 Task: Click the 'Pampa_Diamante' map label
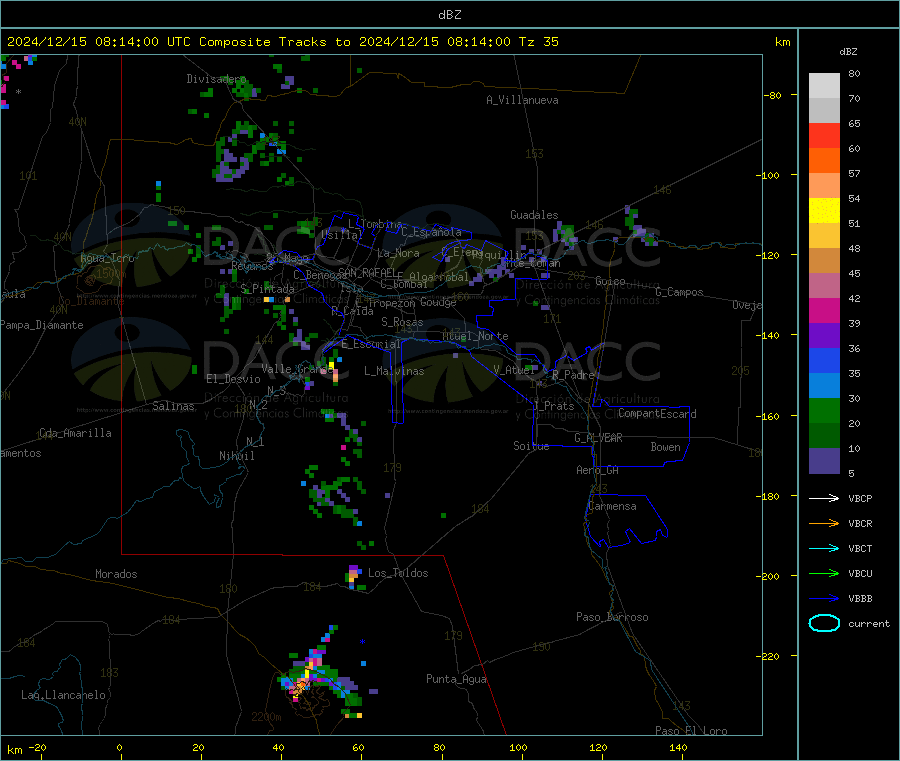[x=42, y=325]
